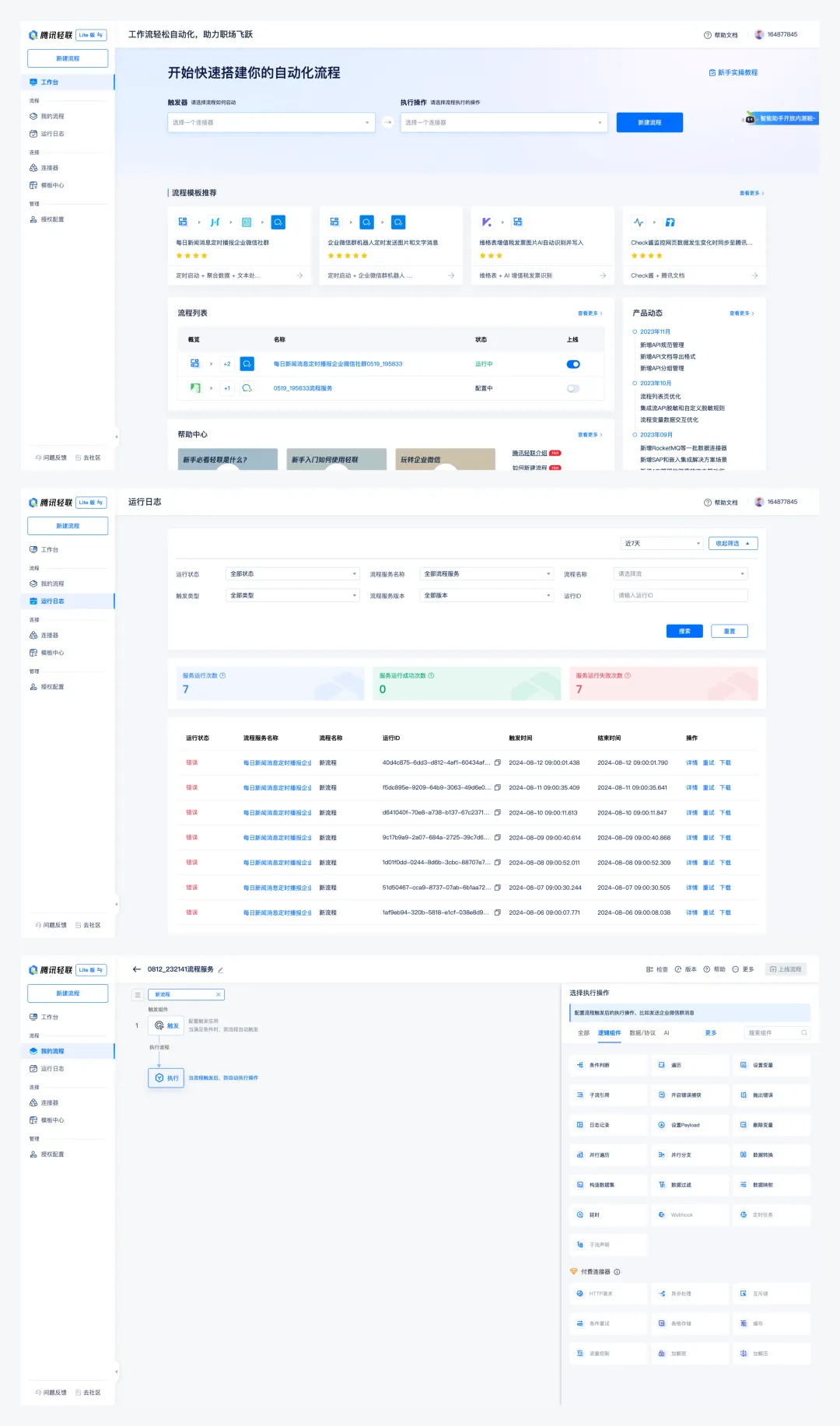
Task: Copy the run ID starting with 40d4c875
Action: click(498, 763)
